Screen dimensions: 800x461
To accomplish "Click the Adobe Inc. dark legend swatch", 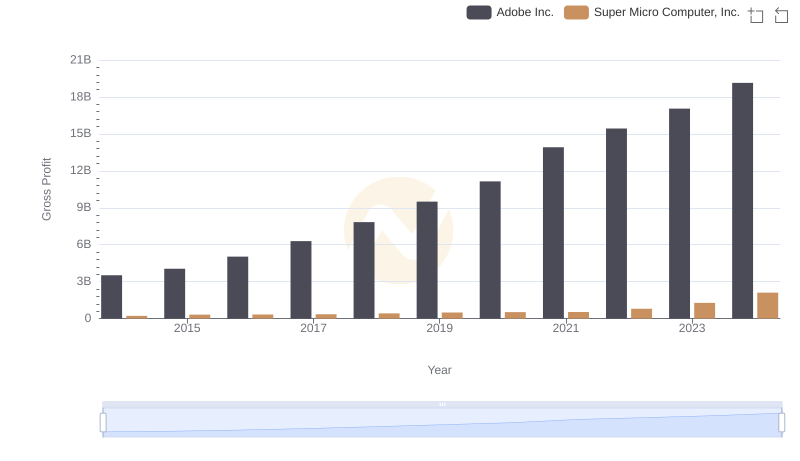I will (x=479, y=12).
